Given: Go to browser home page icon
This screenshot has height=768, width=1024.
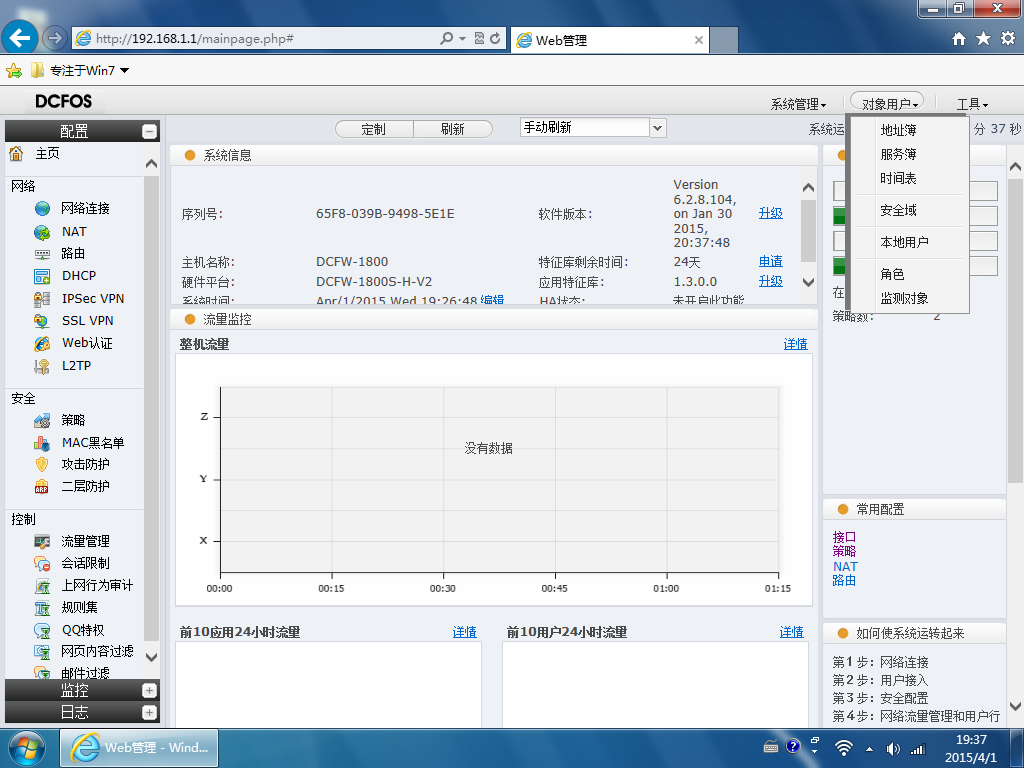Looking at the screenshot, I should click(959, 39).
